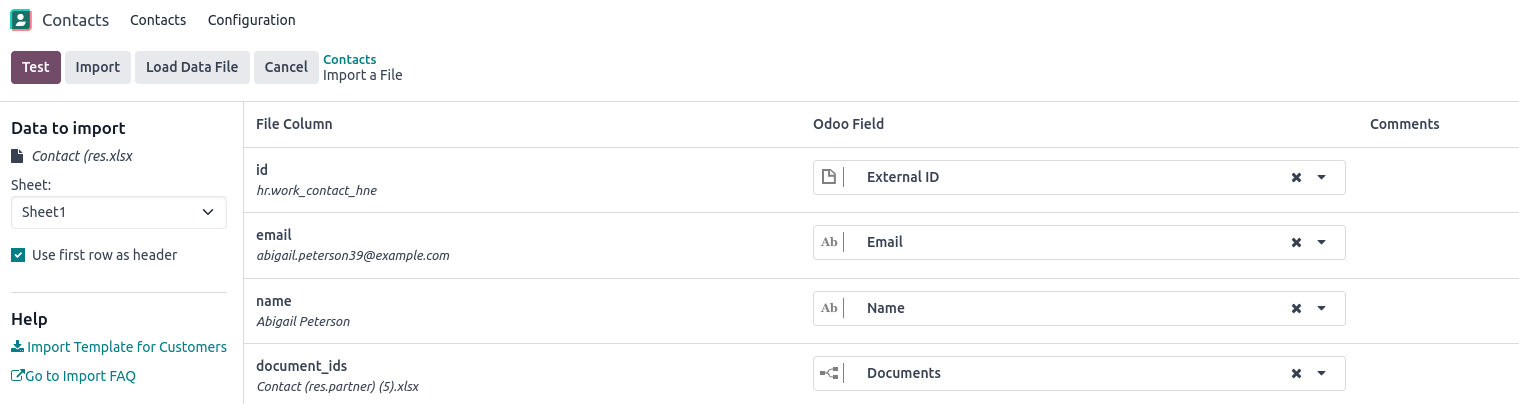Remove the Documents field mapping
Viewport: 1519px width, 404px height.
coord(1296,373)
